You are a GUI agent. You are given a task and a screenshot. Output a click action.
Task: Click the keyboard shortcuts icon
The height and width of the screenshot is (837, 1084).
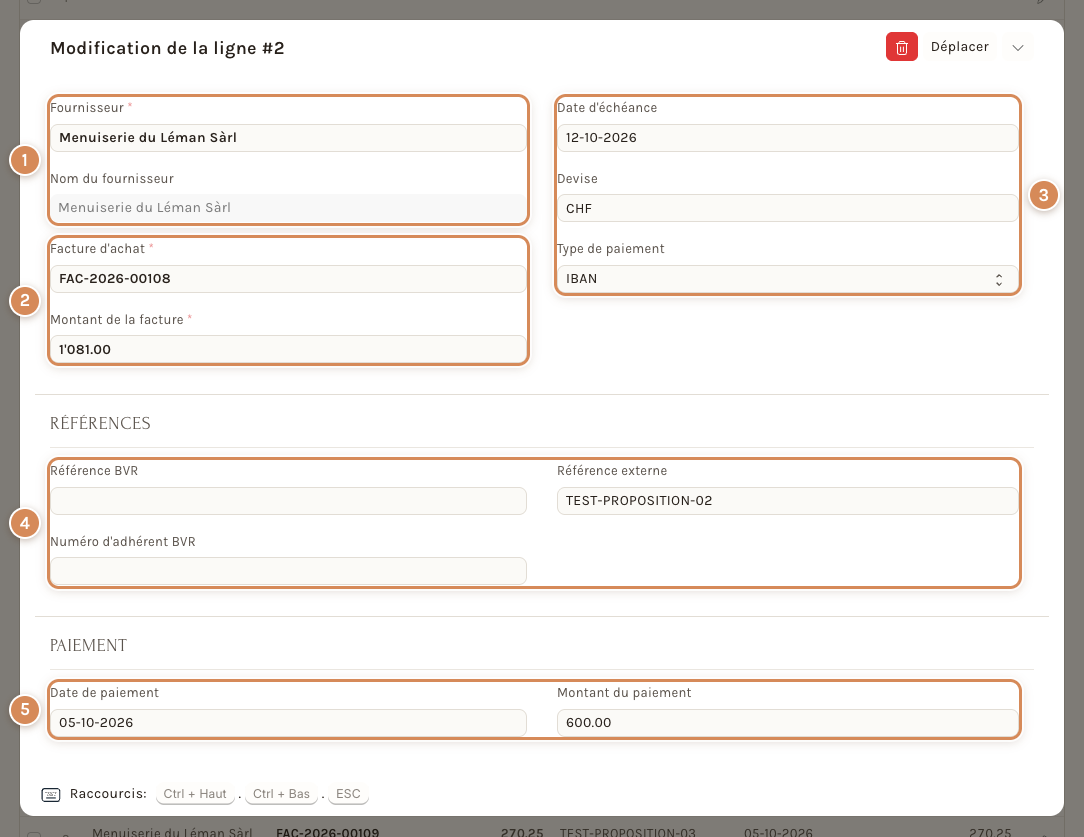click(x=51, y=794)
